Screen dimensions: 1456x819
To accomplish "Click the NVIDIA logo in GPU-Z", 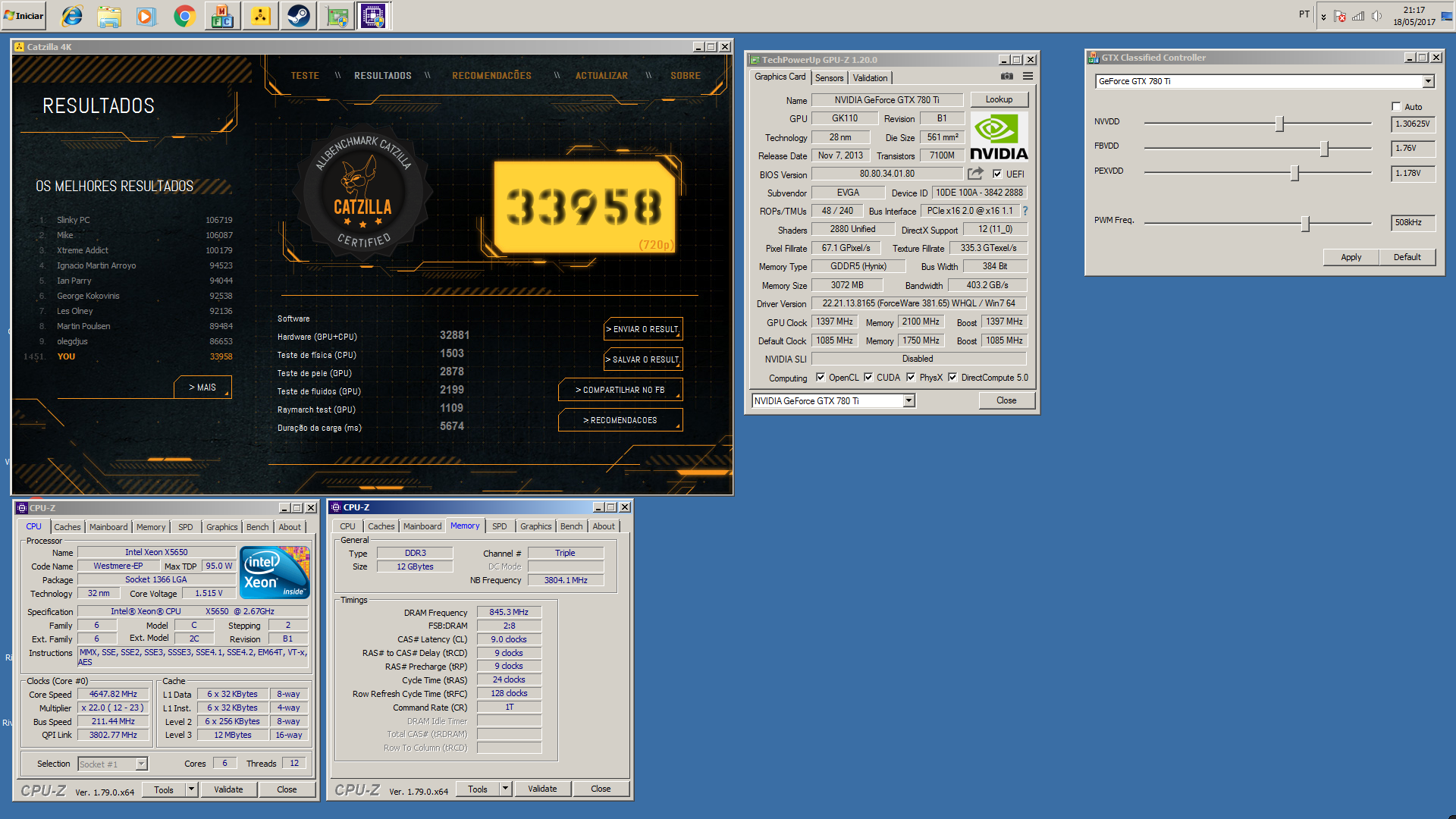I will [x=999, y=137].
